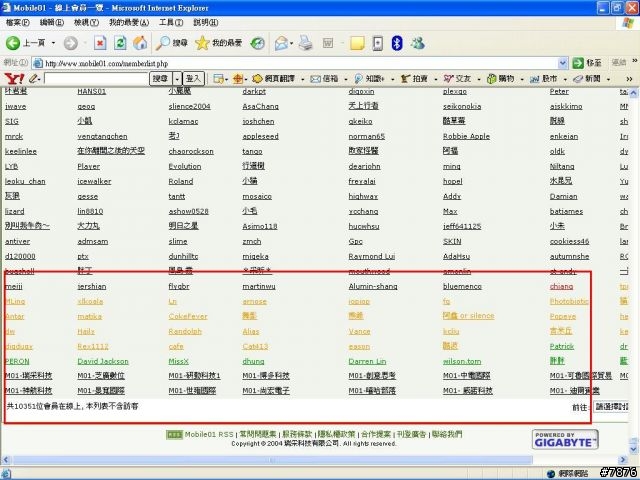640x480 pixels.
Task: Open the 檔案(F) menu
Action: pos(18,22)
